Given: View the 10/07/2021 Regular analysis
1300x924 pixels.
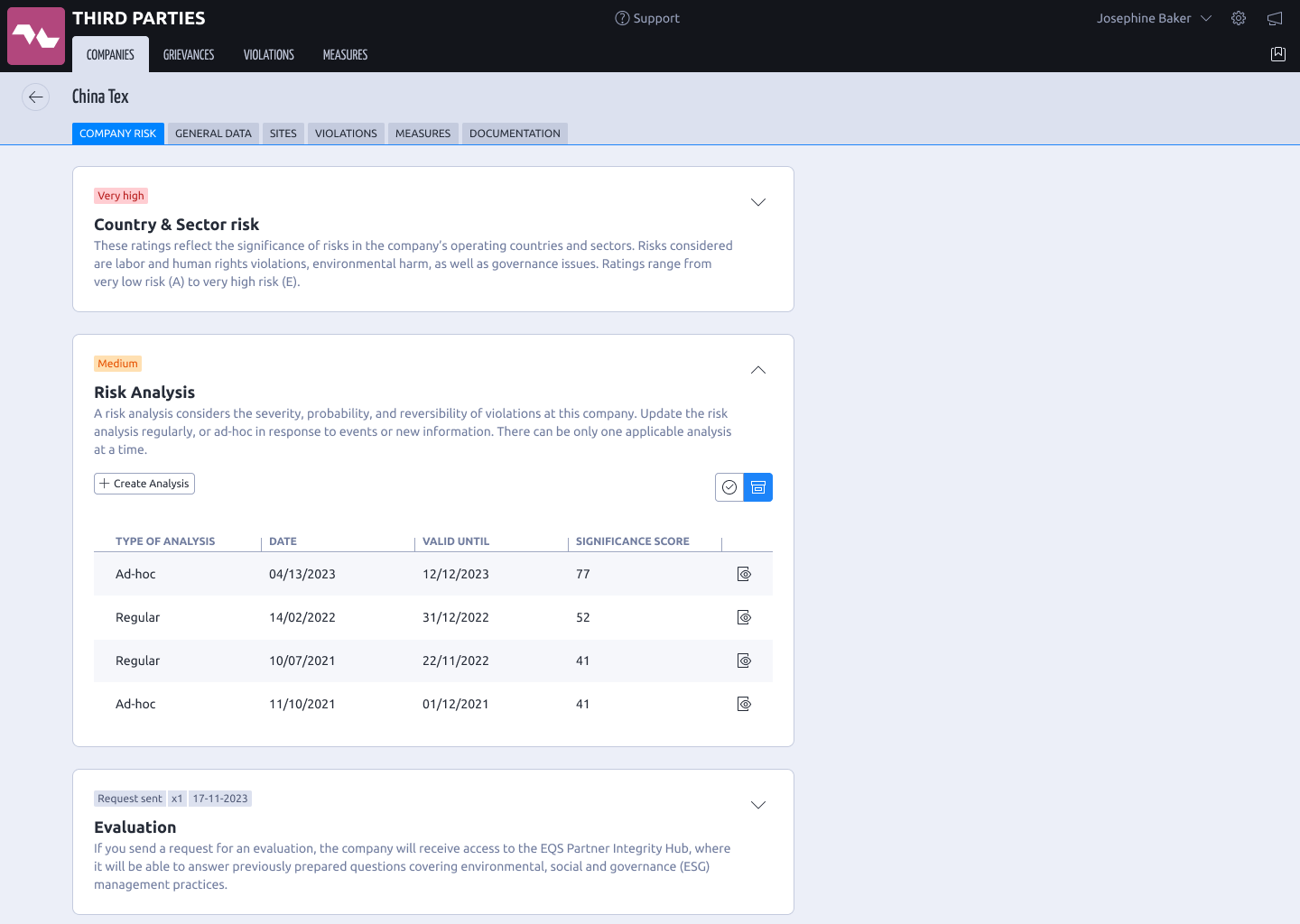Looking at the screenshot, I should (744, 661).
